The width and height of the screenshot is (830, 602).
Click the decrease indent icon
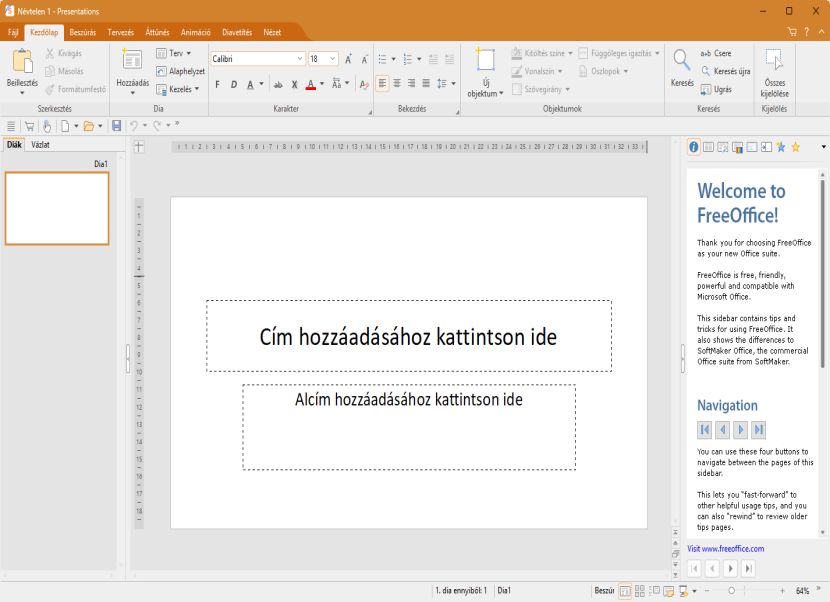tap(433, 59)
